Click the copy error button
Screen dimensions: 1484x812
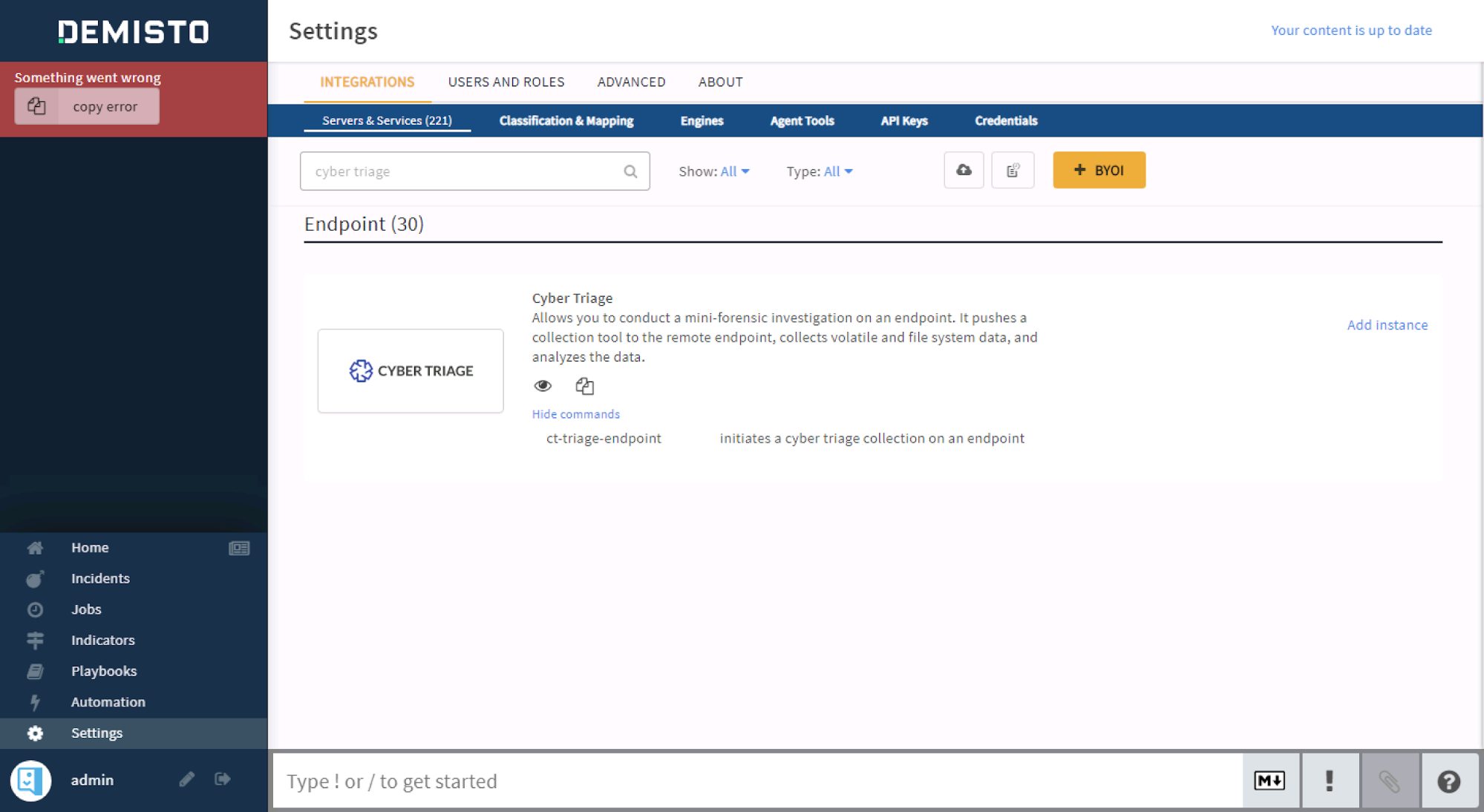tap(87, 106)
